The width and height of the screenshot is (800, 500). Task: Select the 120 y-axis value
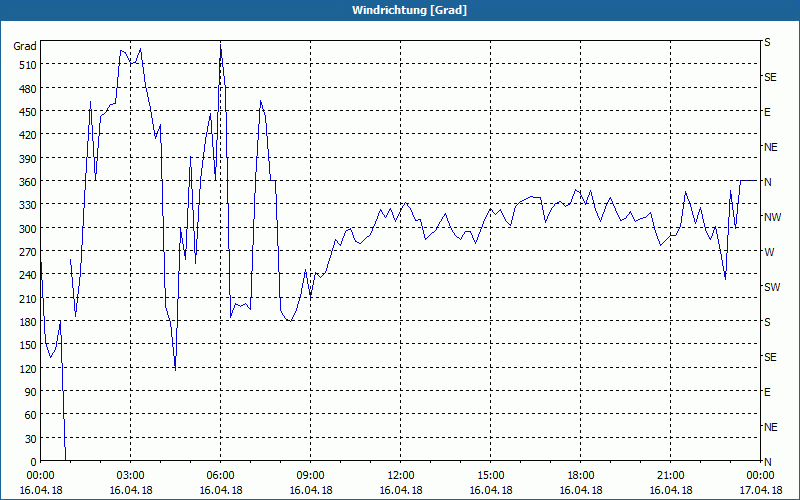29,369
